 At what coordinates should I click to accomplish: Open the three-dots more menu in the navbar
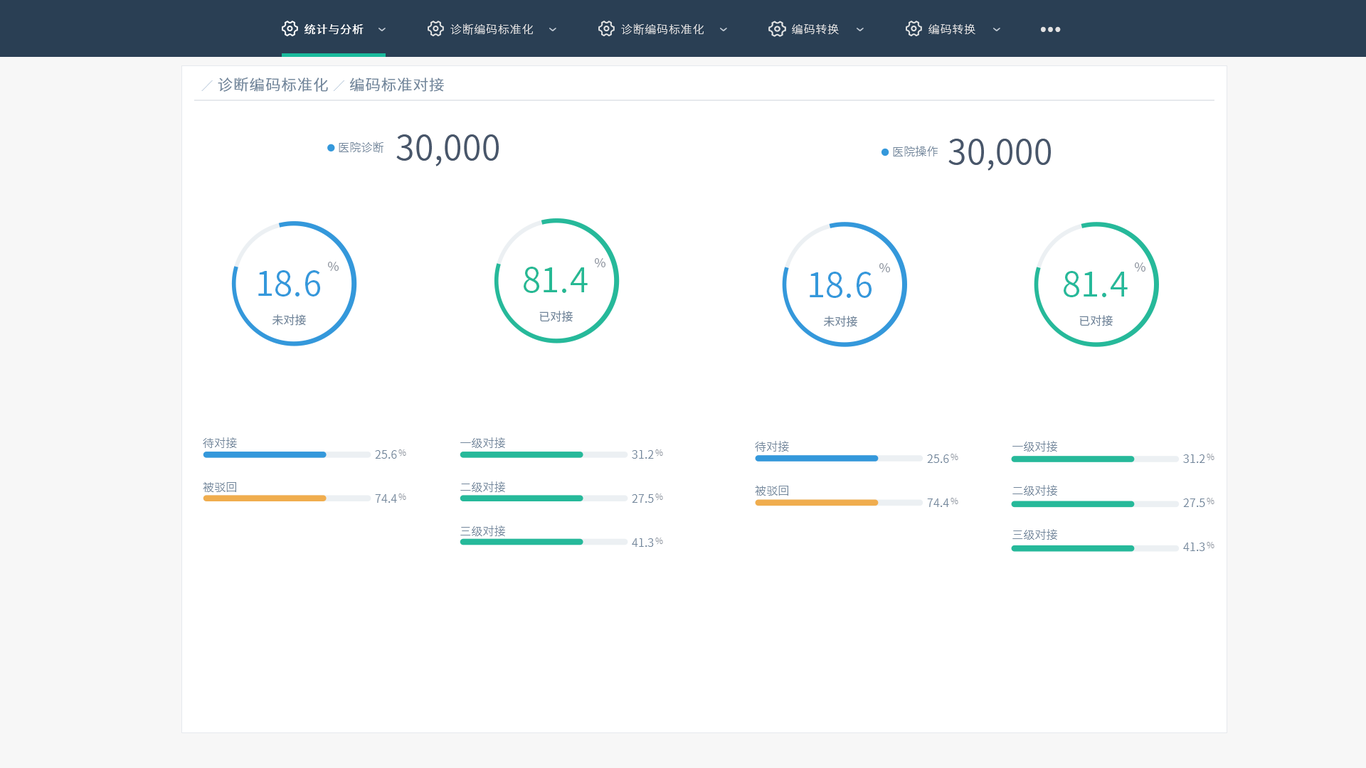[x=1050, y=29]
